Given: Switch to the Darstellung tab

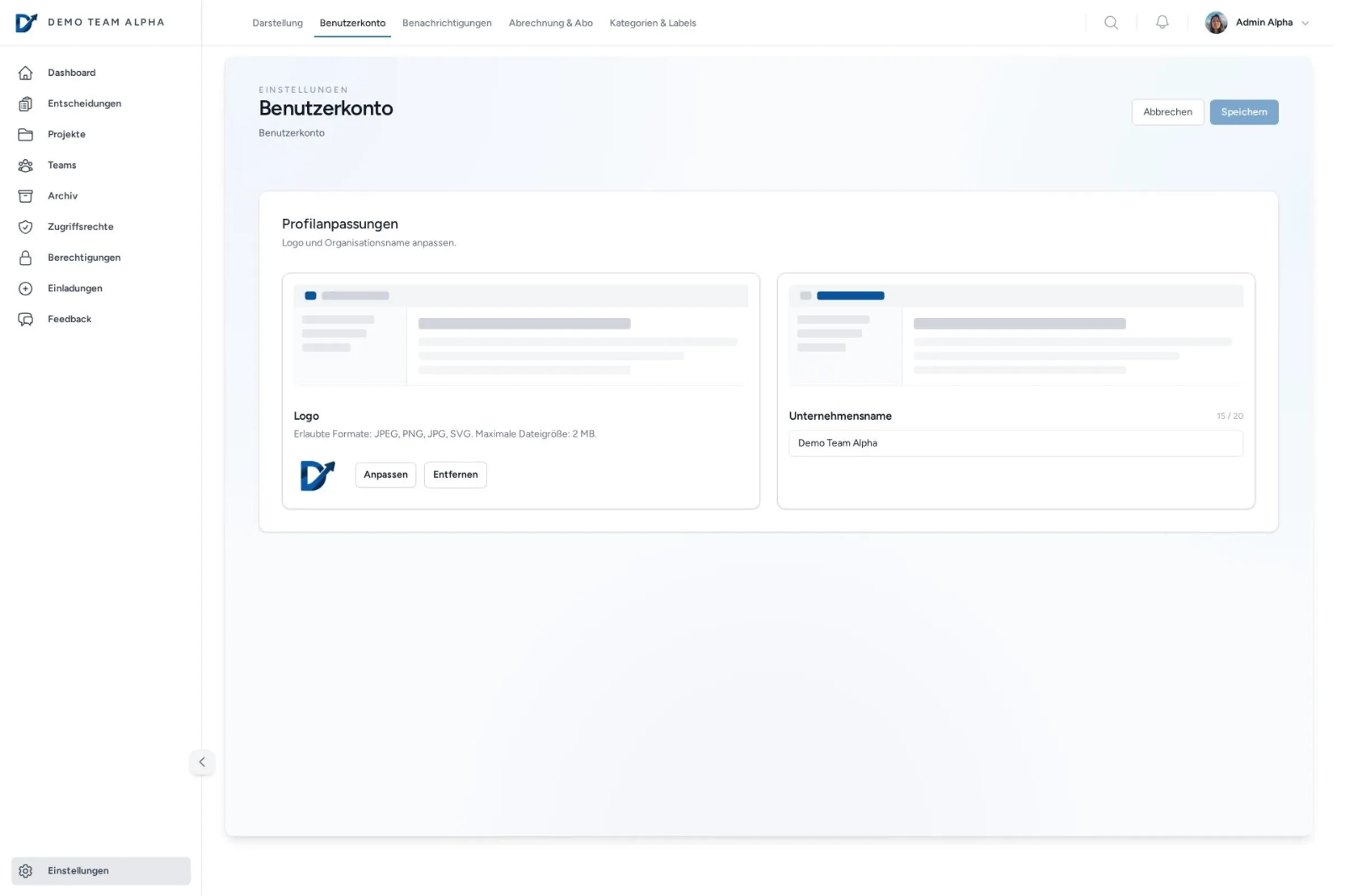Looking at the screenshot, I should [x=277, y=23].
